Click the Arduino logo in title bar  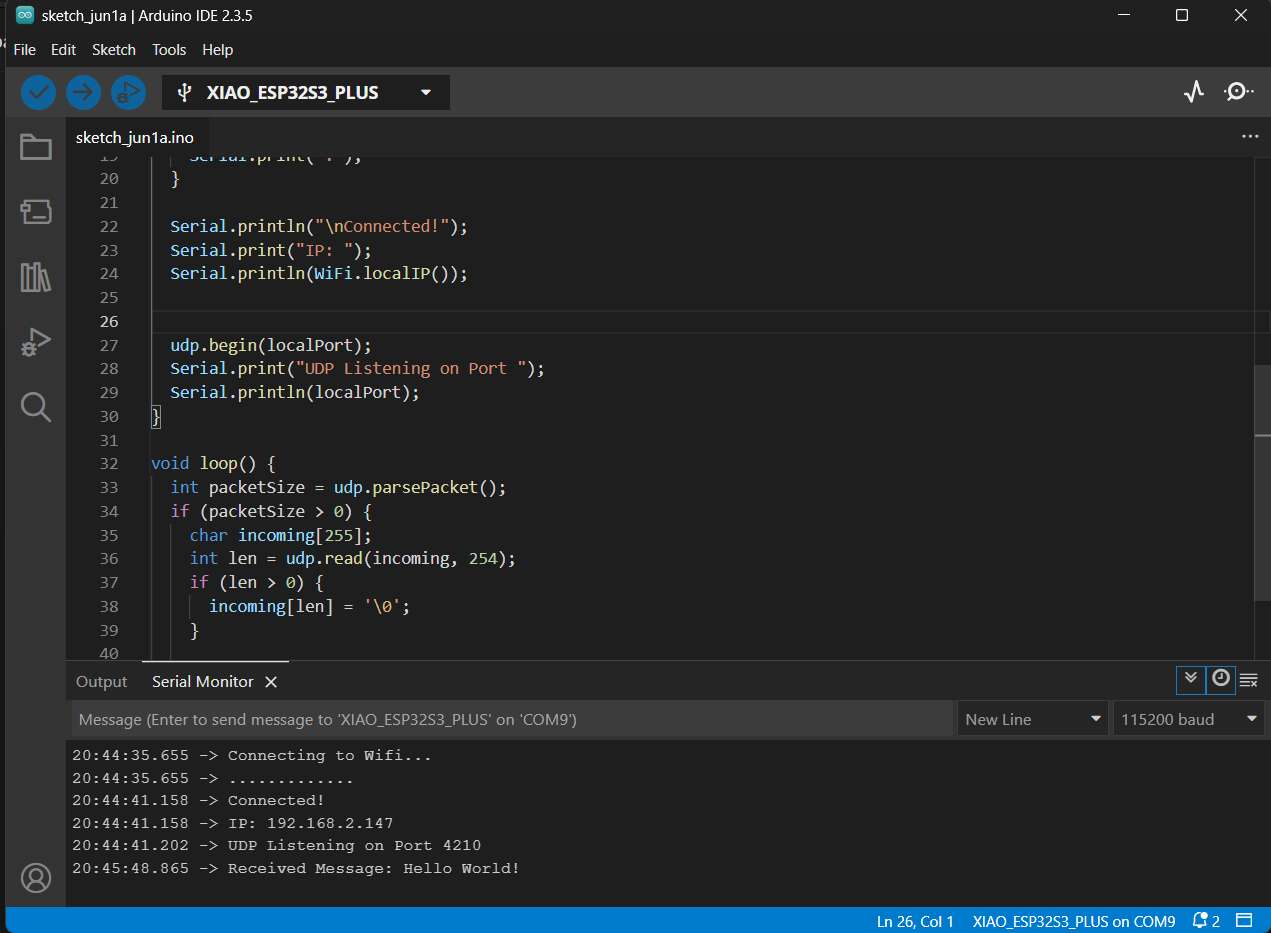coord(24,15)
